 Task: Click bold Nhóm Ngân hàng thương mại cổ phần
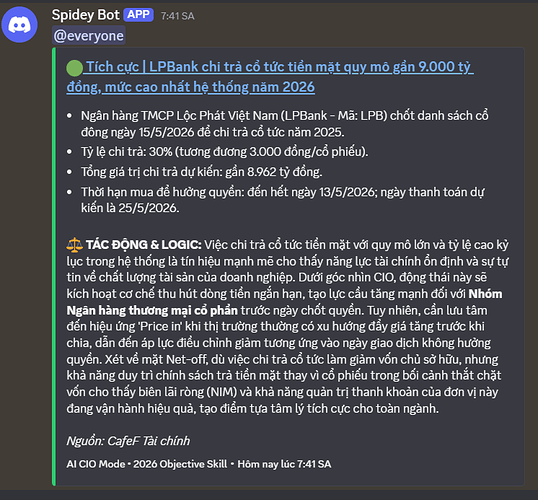[284, 302]
